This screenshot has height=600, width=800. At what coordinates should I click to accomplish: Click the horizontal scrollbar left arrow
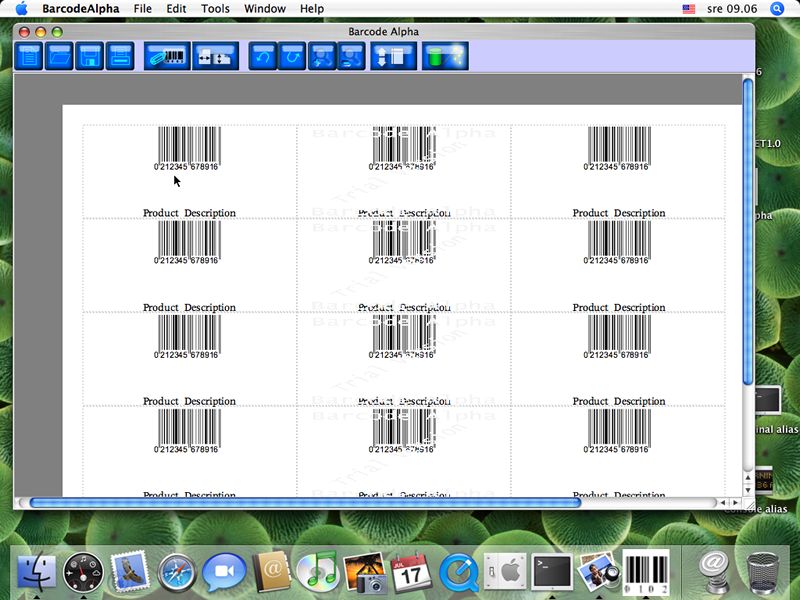(x=723, y=503)
